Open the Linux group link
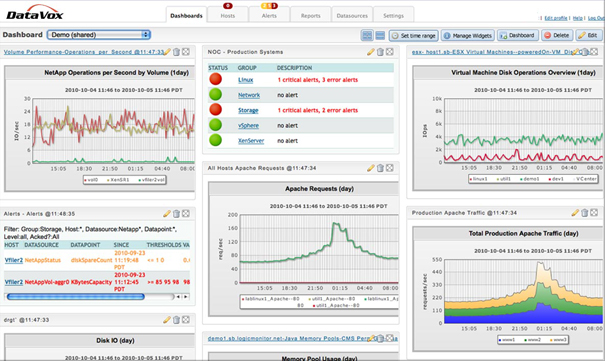The image size is (605, 361). [245, 80]
